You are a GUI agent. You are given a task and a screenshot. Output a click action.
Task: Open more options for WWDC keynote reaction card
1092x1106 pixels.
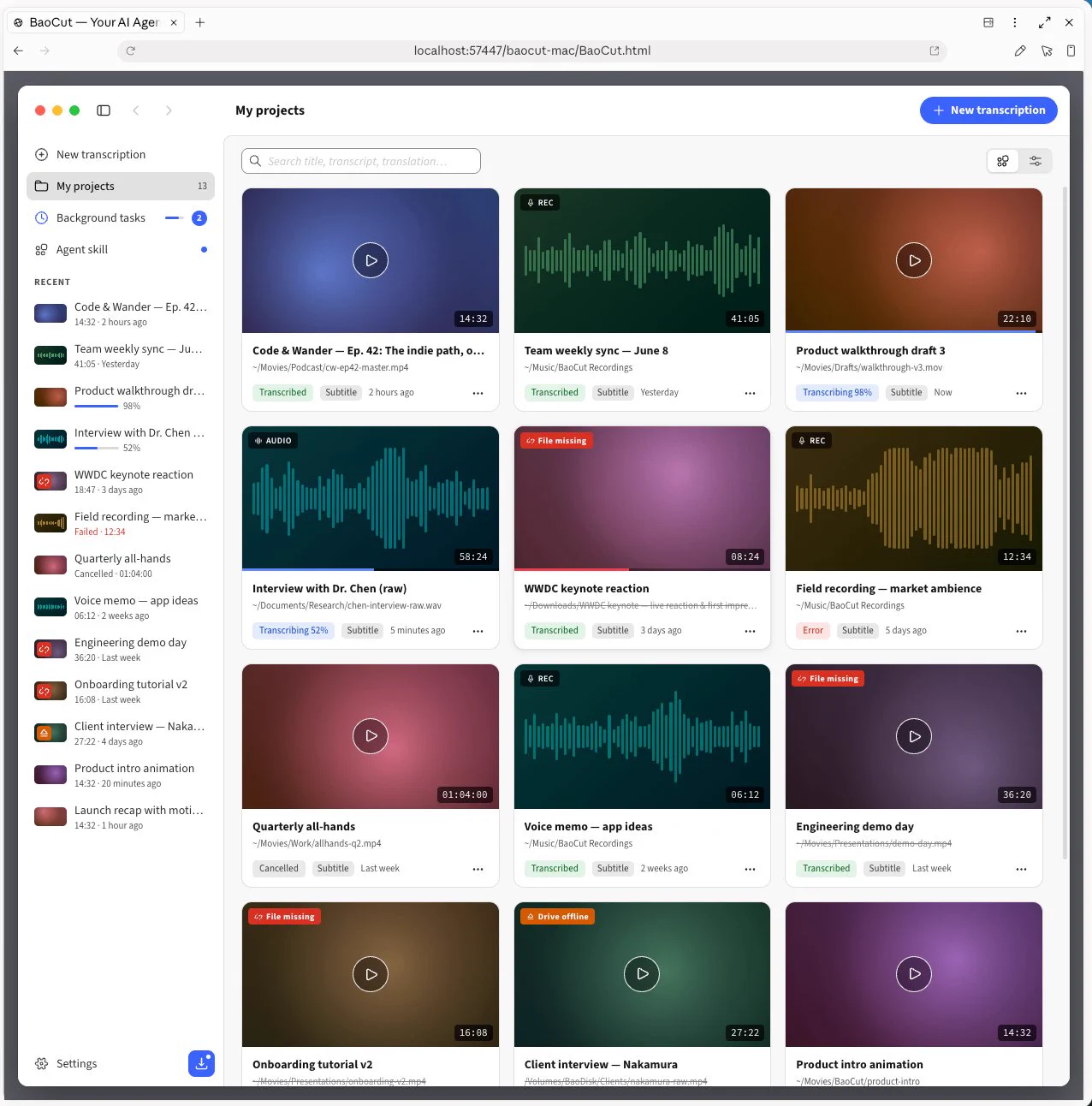(750, 631)
